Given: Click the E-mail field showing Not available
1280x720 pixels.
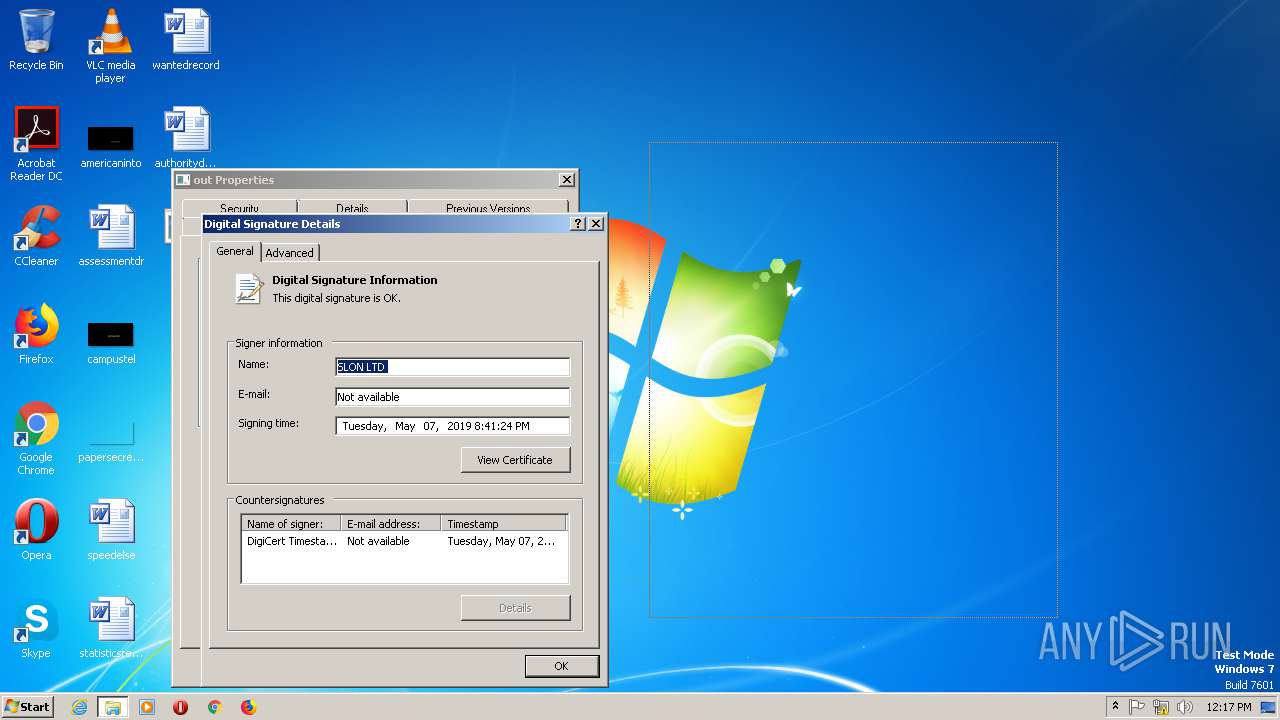Looking at the screenshot, I should tap(452, 397).
